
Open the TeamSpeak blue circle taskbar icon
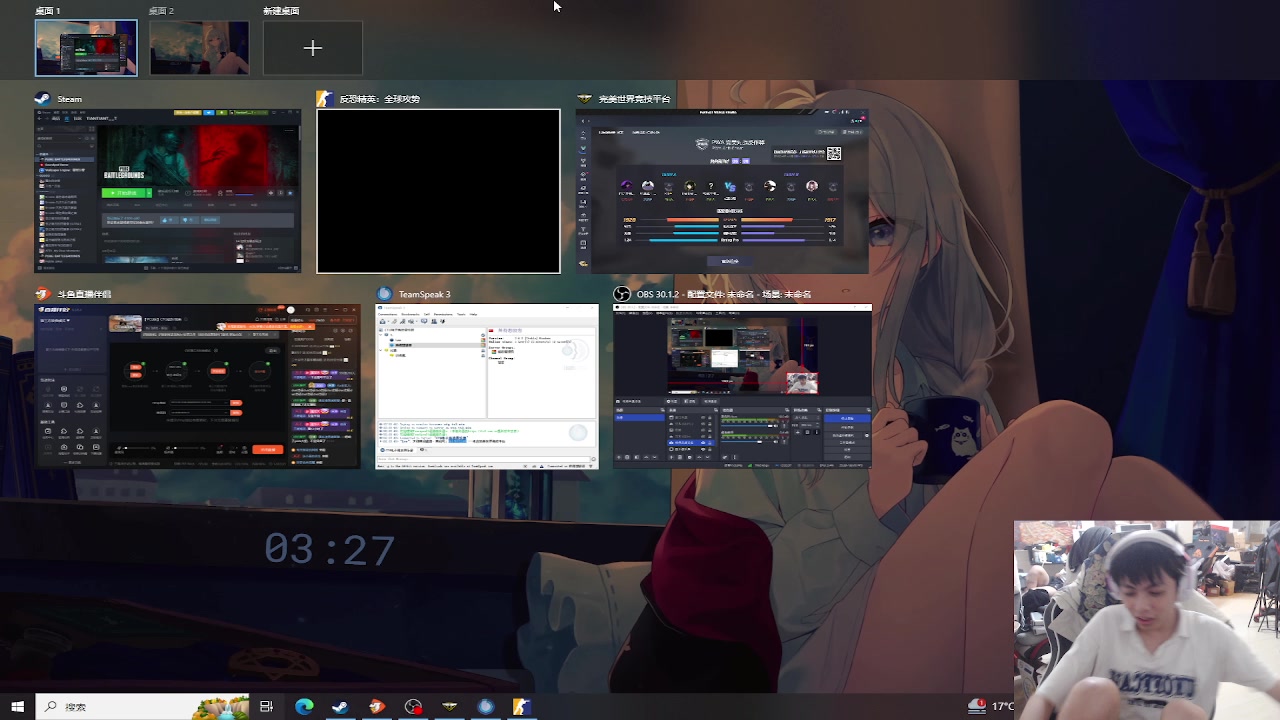point(485,706)
